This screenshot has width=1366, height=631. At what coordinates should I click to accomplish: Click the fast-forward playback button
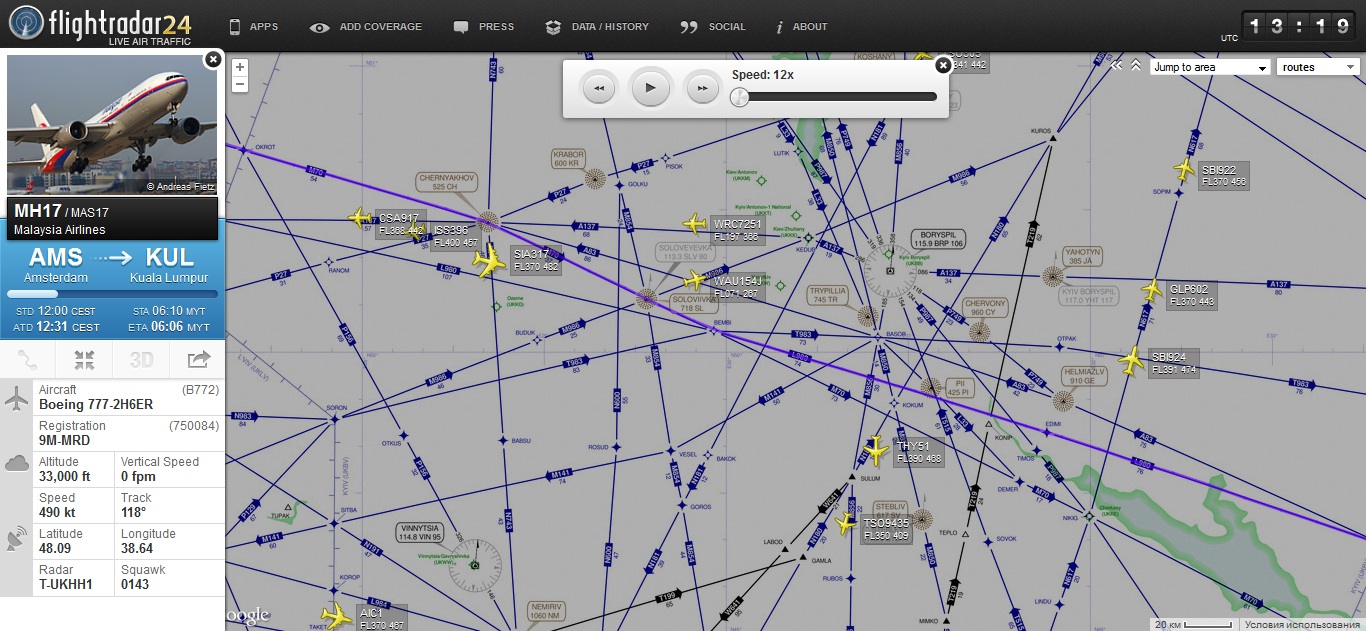[x=702, y=88]
